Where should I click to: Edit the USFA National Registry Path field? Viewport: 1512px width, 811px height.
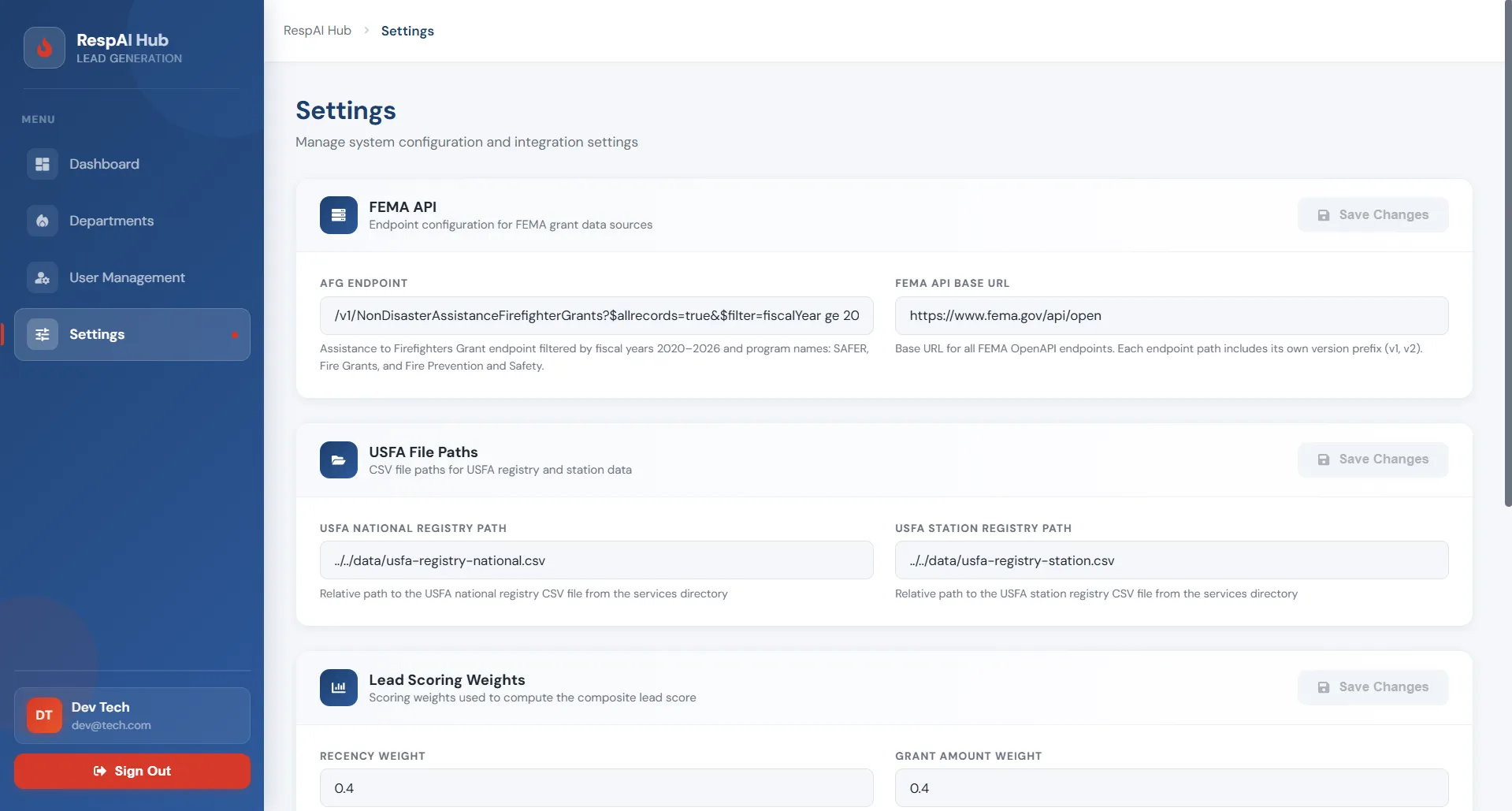click(x=596, y=560)
